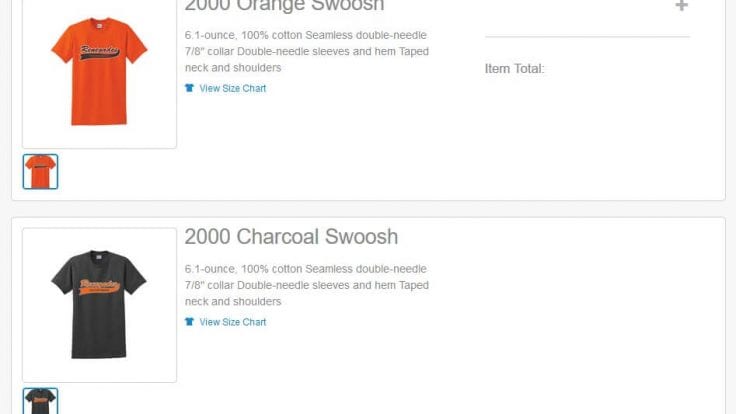Click the Item Total label
The height and width of the screenshot is (414, 736).
(x=514, y=69)
